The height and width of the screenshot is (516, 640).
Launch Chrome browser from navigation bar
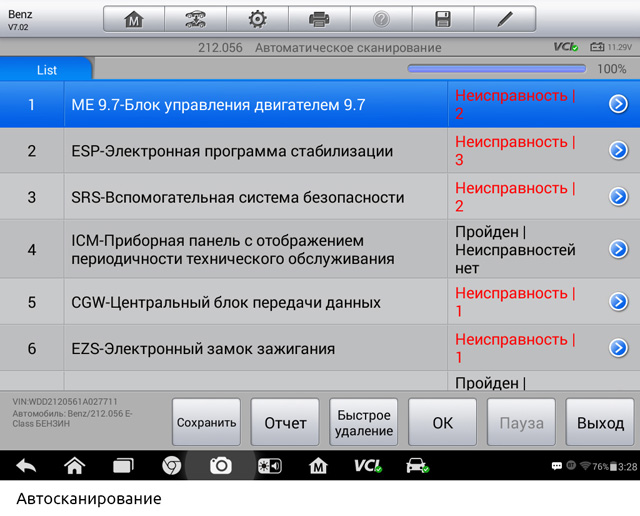click(172, 466)
